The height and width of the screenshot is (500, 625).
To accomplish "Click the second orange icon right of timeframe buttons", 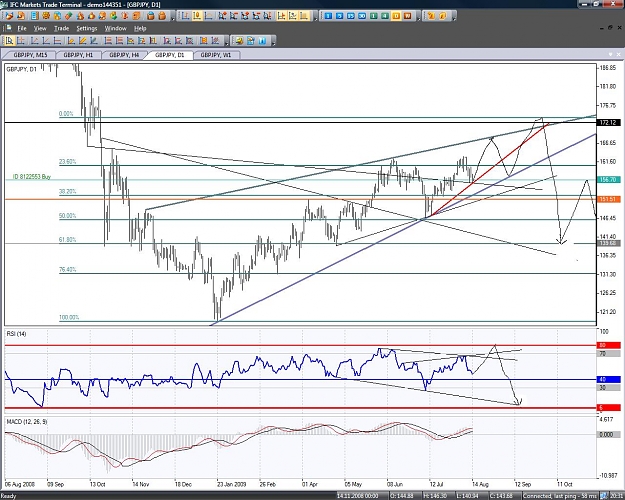I will (x=442, y=16).
